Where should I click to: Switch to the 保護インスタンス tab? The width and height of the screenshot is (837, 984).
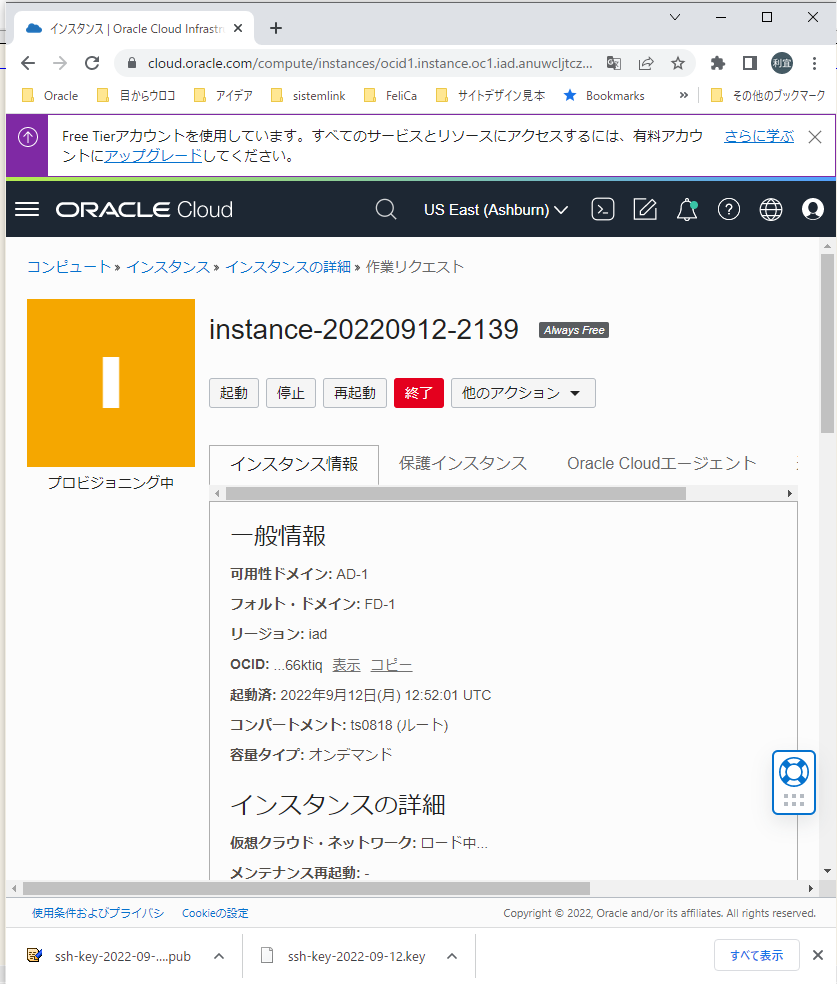[x=463, y=464]
